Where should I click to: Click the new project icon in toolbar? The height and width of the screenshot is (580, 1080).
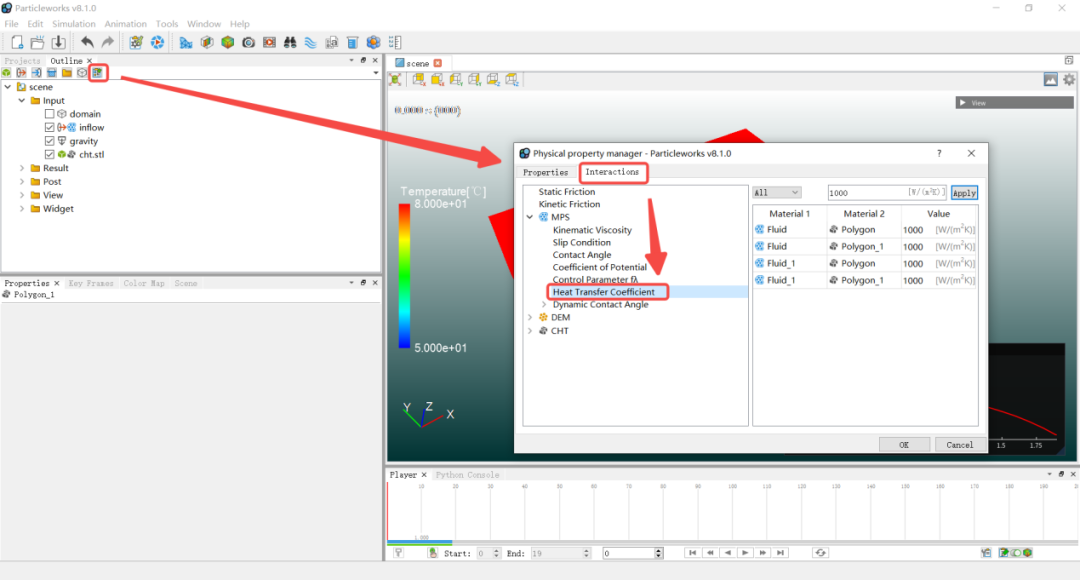coord(17,42)
